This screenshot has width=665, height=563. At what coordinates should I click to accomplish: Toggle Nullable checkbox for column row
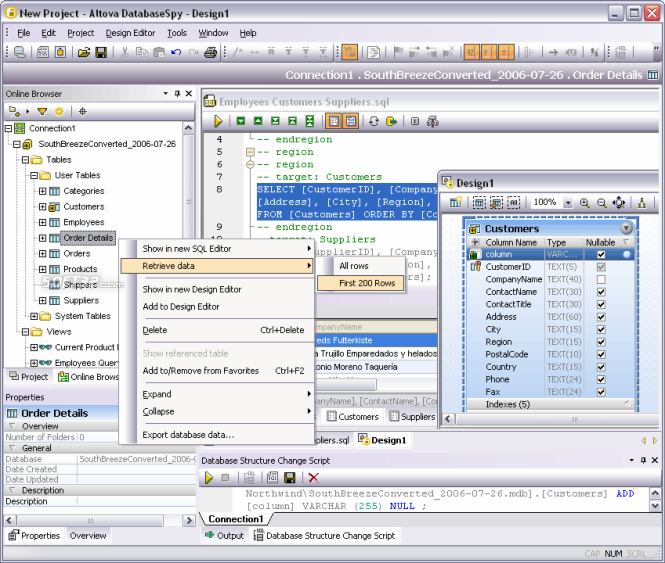click(601, 255)
